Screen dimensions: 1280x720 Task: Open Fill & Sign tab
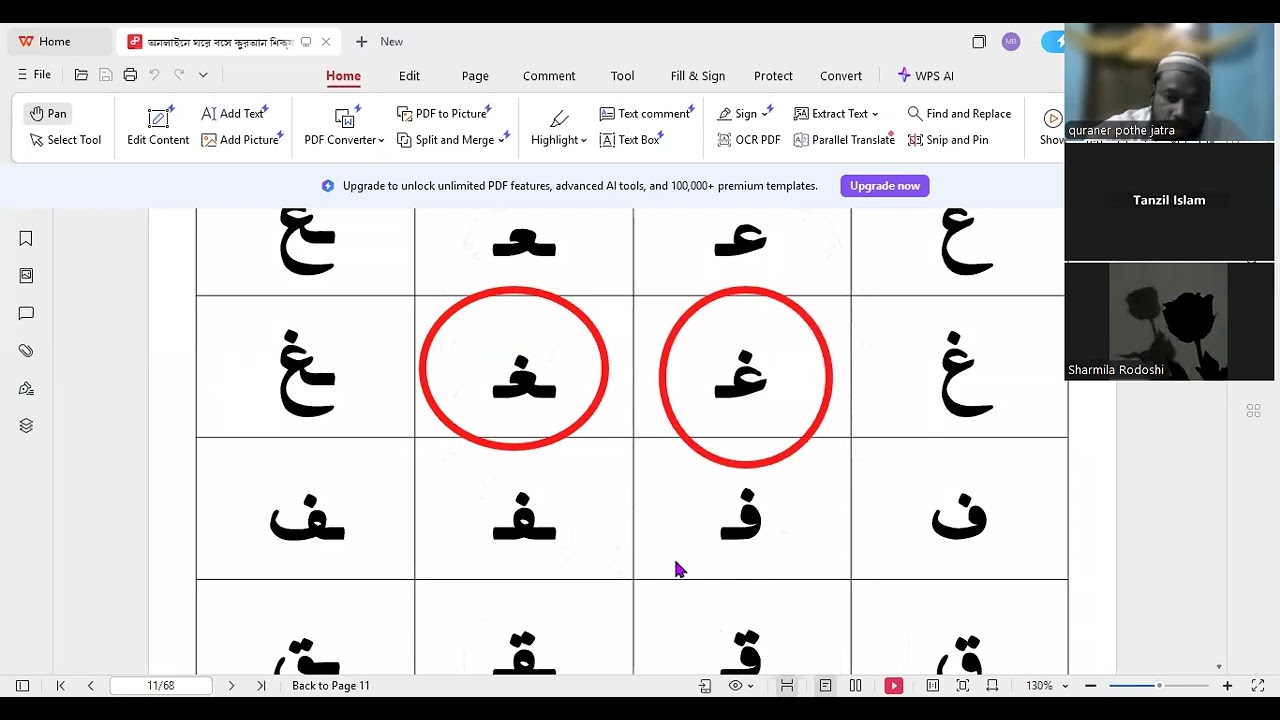698,76
